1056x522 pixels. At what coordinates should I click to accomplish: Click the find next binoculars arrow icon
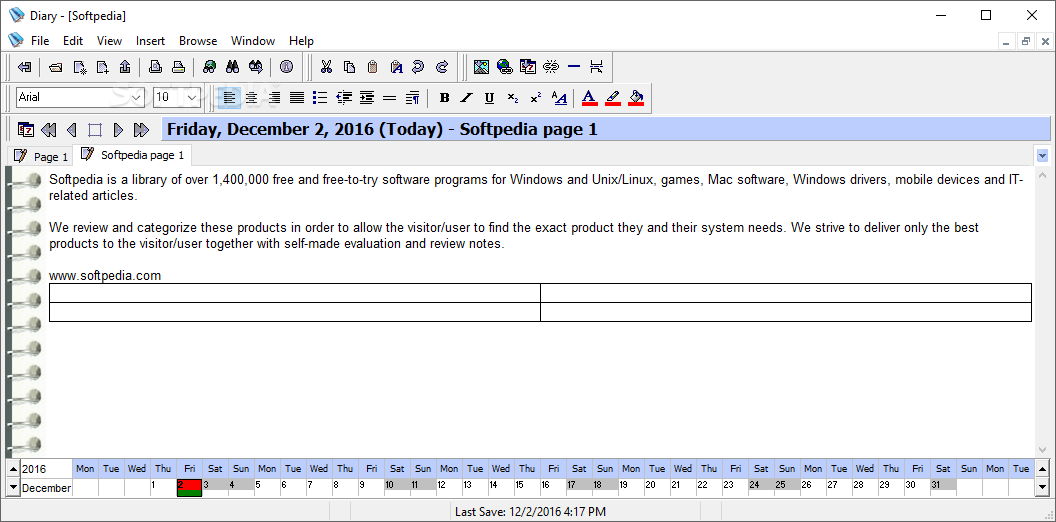[256, 67]
